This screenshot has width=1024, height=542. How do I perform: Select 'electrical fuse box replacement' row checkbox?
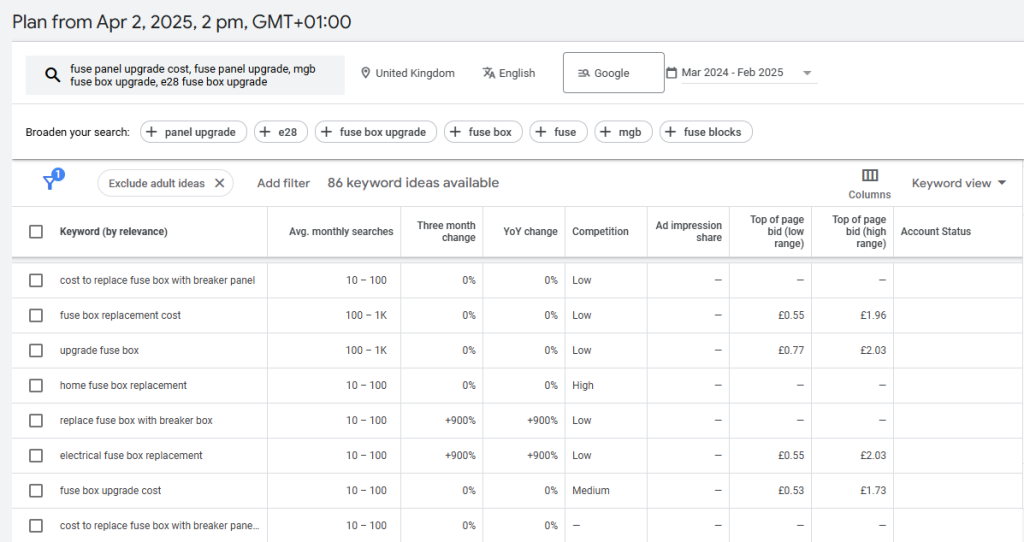(x=36, y=456)
